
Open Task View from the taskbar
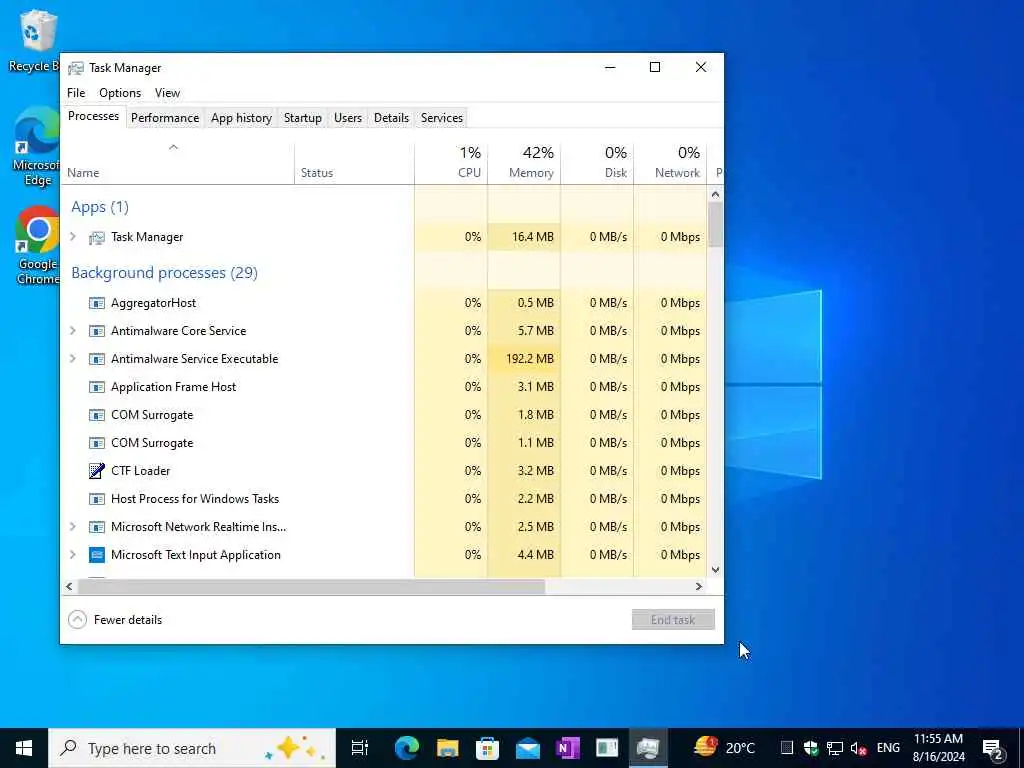359,748
